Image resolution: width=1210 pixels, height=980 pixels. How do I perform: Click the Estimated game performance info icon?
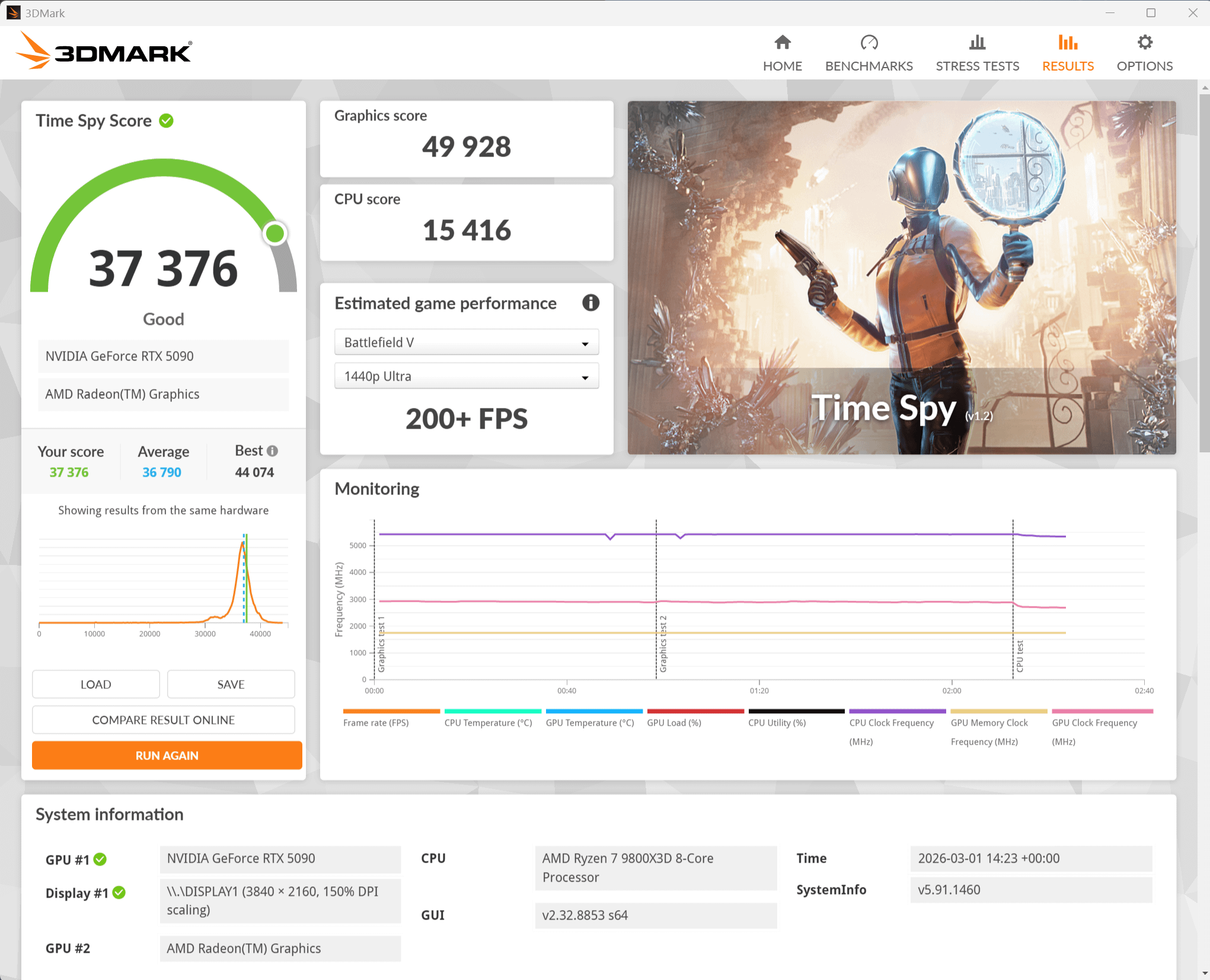tap(590, 303)
